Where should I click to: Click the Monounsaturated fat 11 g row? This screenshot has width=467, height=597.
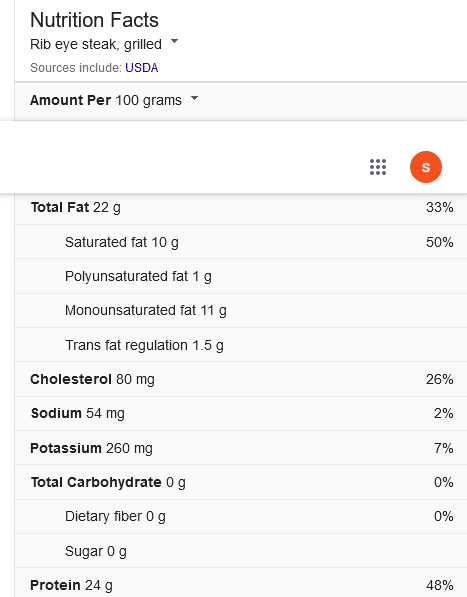click(x=241, y=311)
